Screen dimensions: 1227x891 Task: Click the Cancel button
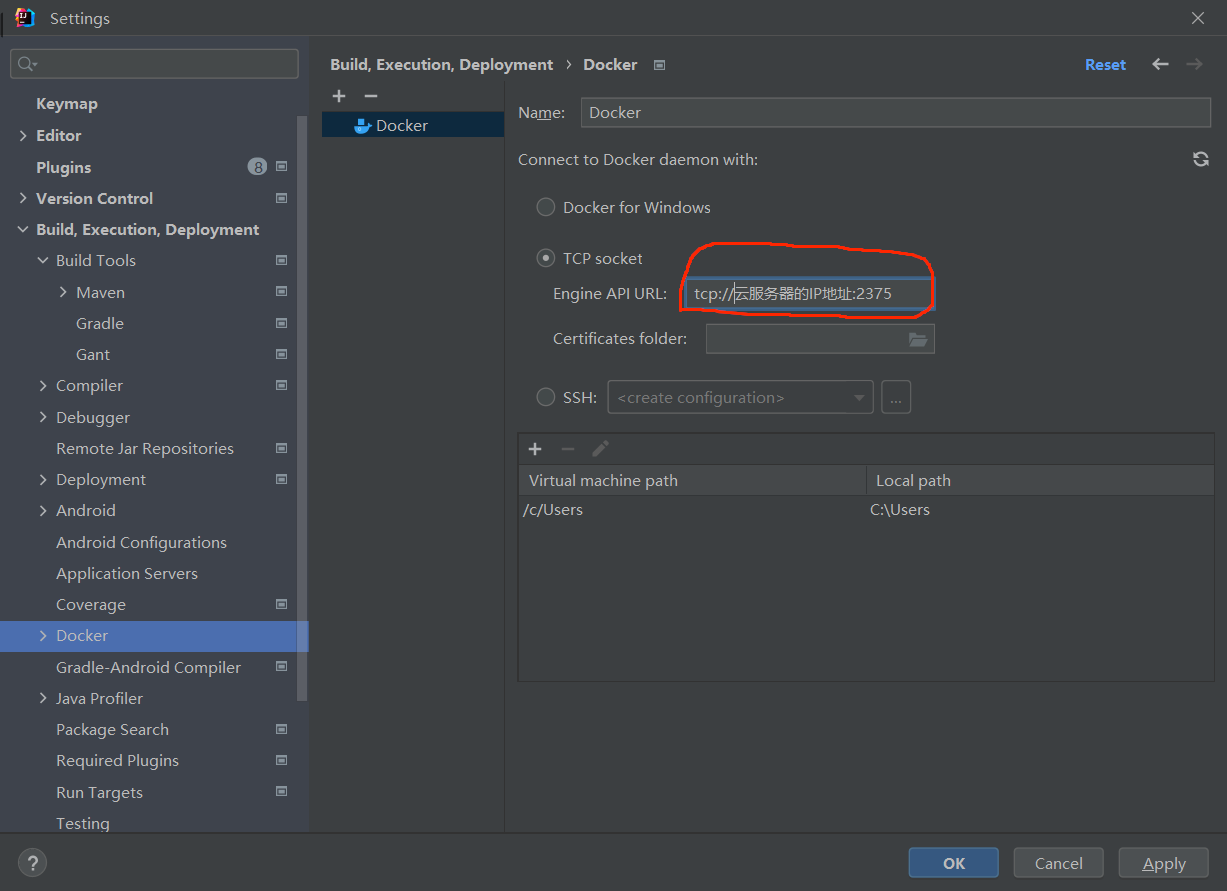pyautogui.click(x=1059, y=863)
